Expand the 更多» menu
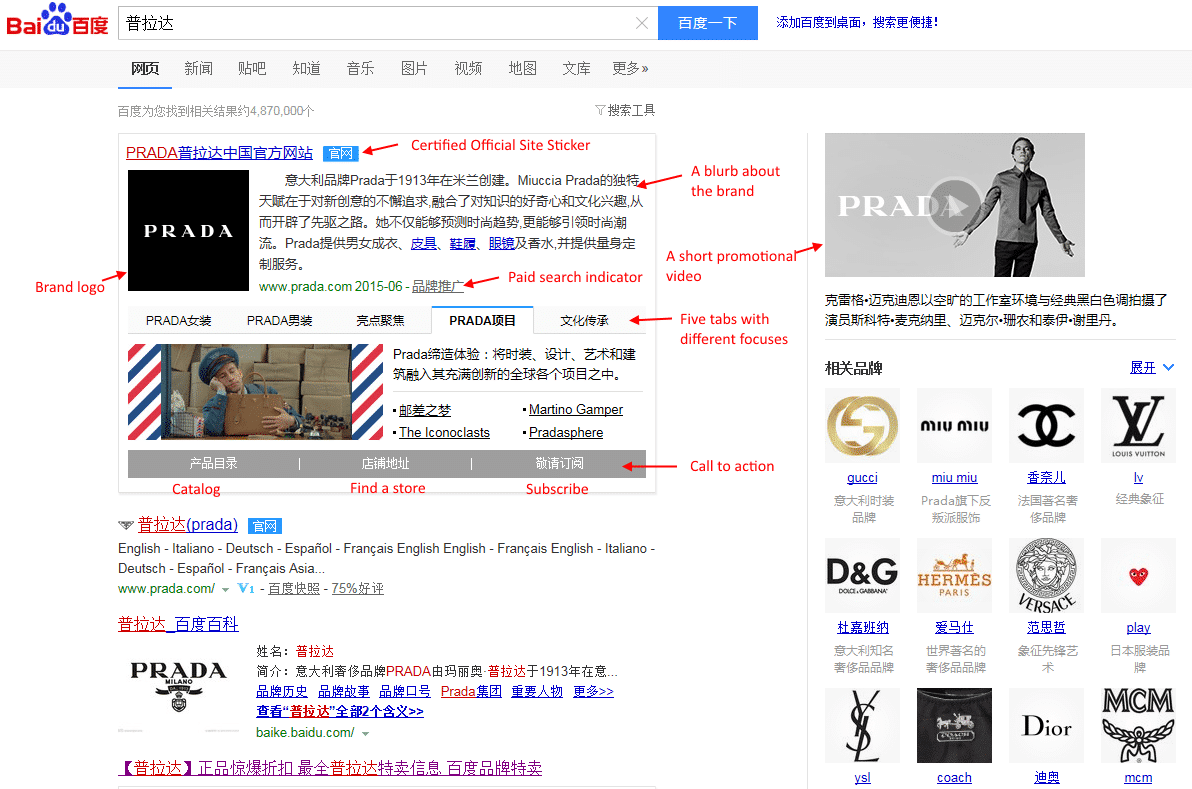Screen dimensions: 1192x789 click(630, 68)
